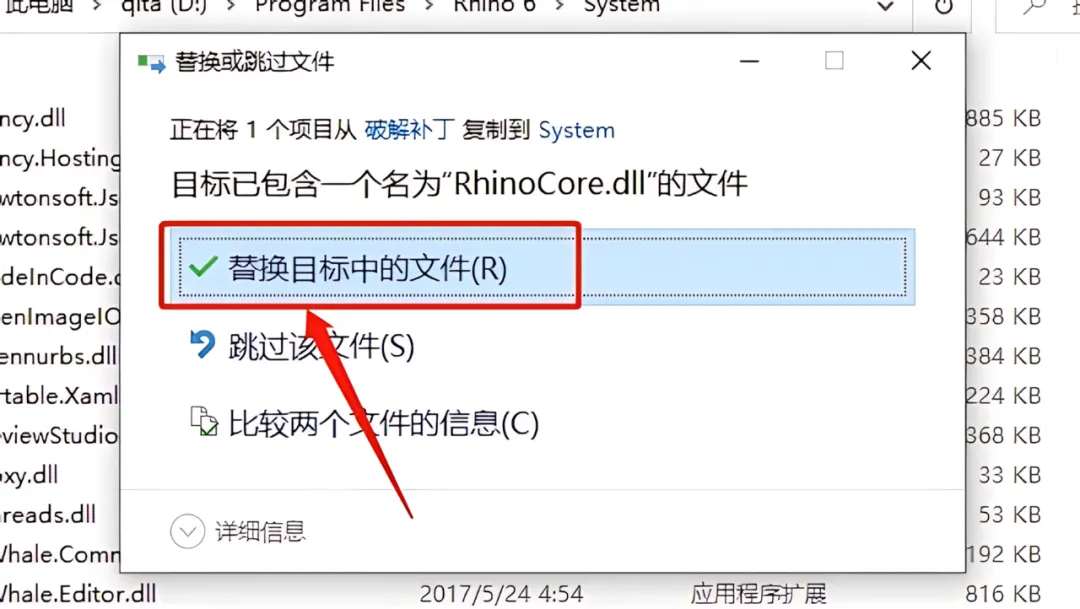Choose Replace the file in destination option
The image size is (1080, 609).
[x=542, y=267]
